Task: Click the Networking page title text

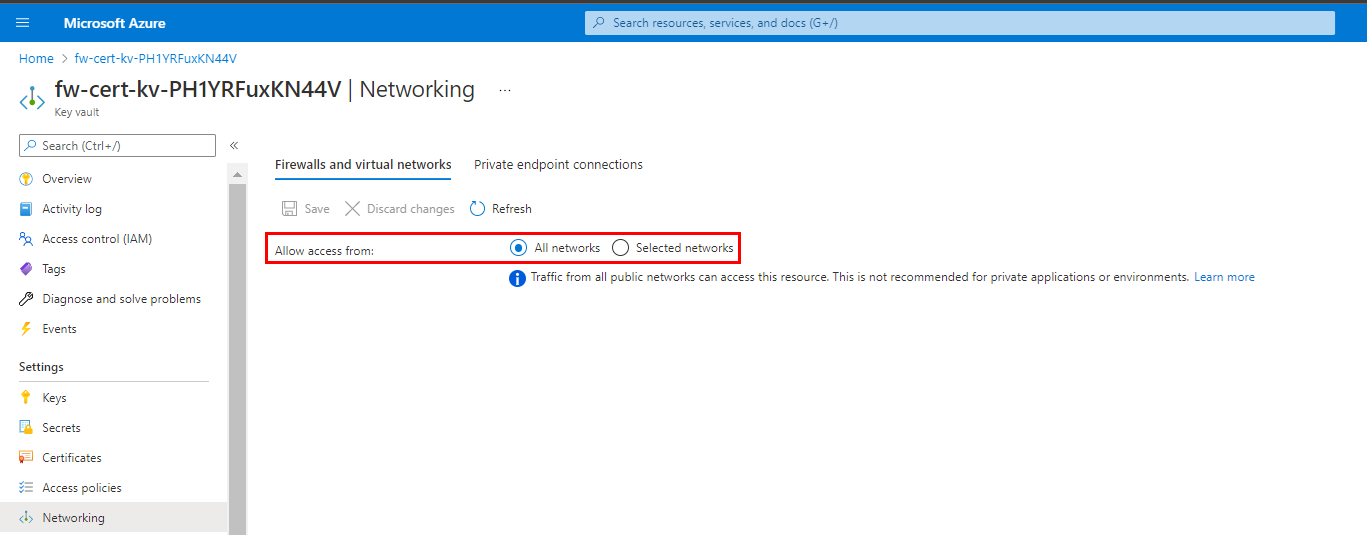Action: [x=417, y=89]
